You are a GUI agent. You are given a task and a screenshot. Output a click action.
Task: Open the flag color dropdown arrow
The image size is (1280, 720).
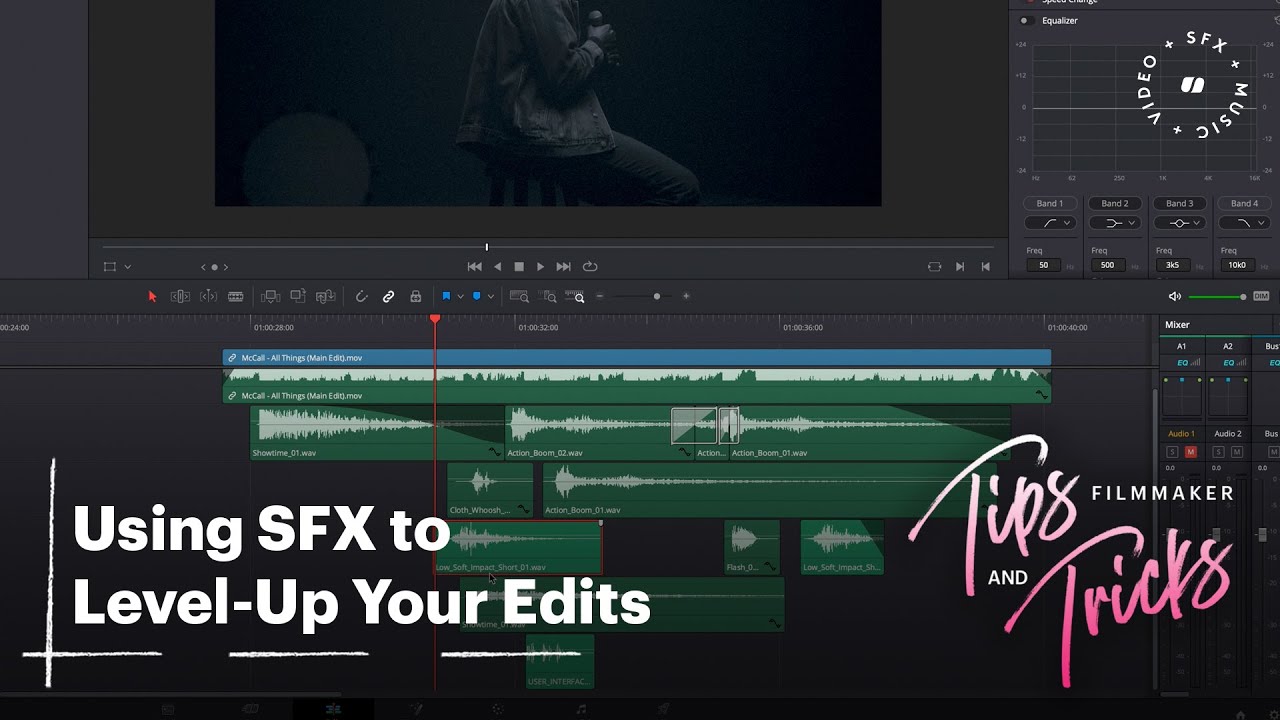click(460, 296)
